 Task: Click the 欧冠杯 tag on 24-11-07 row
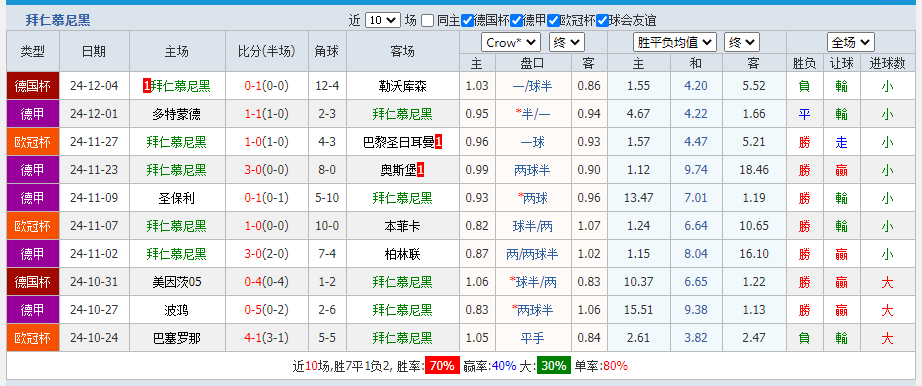click(33, 226)
